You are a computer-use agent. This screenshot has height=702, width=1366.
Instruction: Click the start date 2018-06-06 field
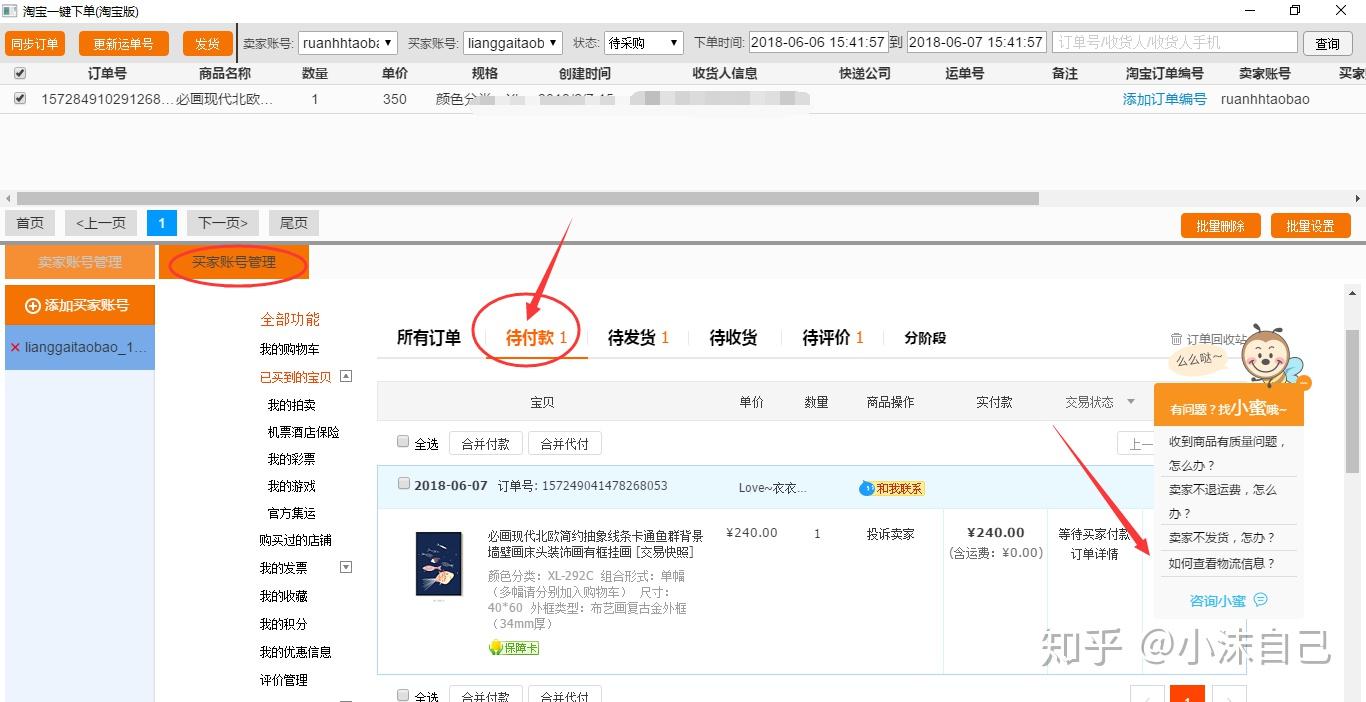coord(817,43)
